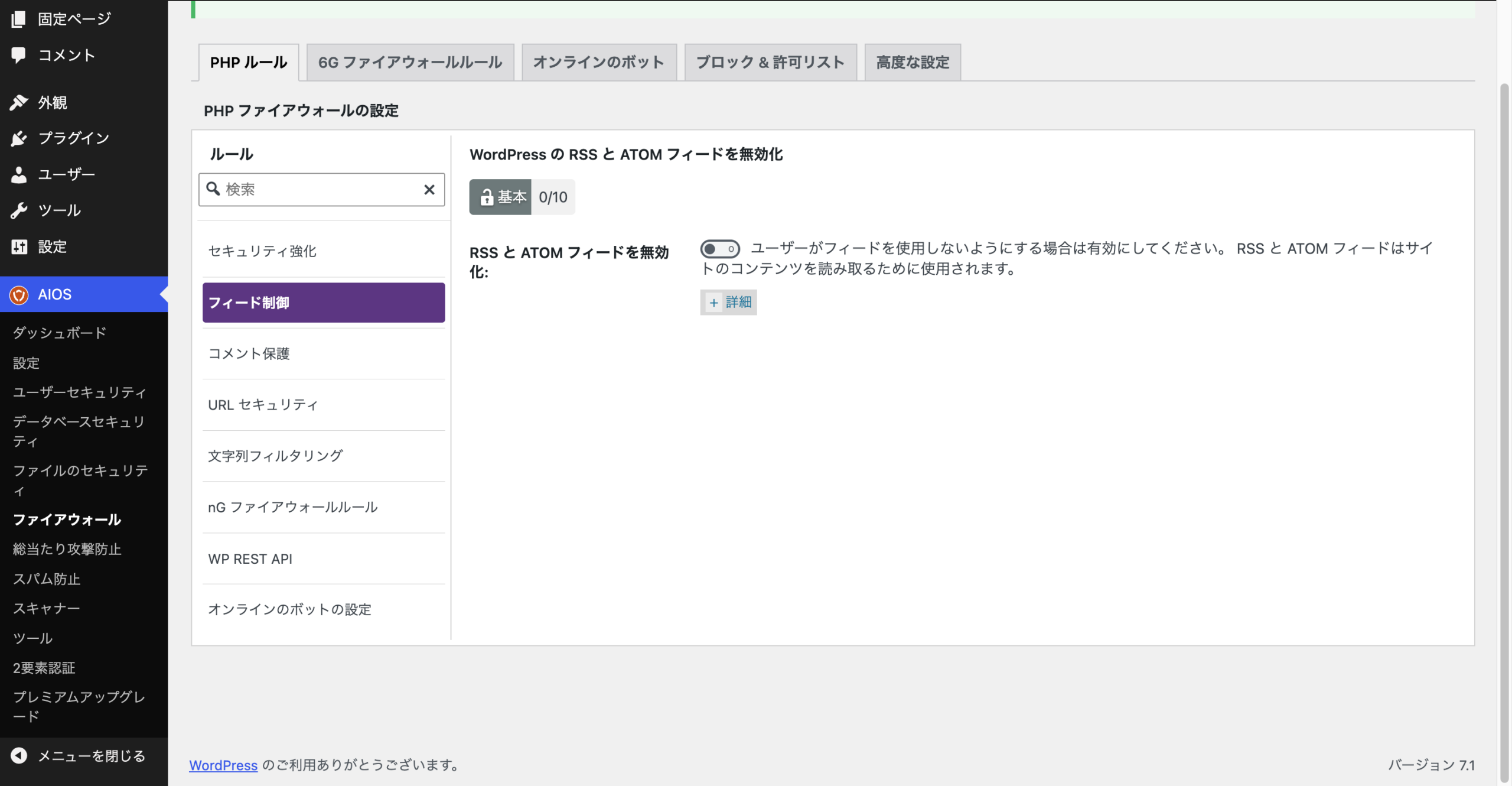Screen dimensions: 1512x786
Task: Open データベースセキュリティ in AIOS submenu
Action: point(79,431)
